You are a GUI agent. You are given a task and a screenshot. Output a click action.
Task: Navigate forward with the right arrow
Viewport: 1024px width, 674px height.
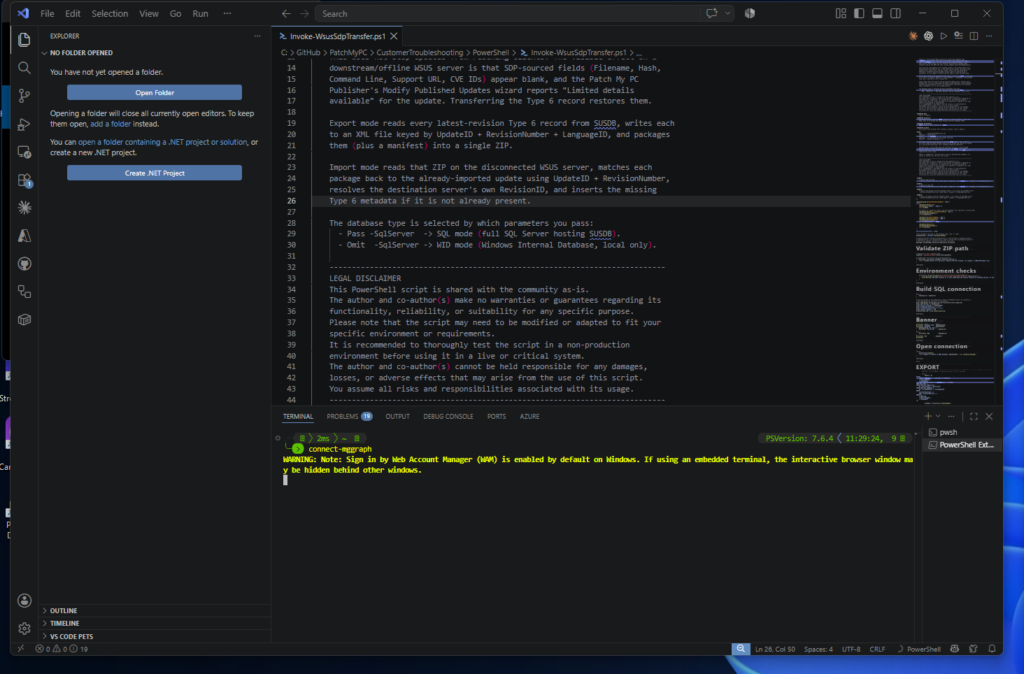304,14
